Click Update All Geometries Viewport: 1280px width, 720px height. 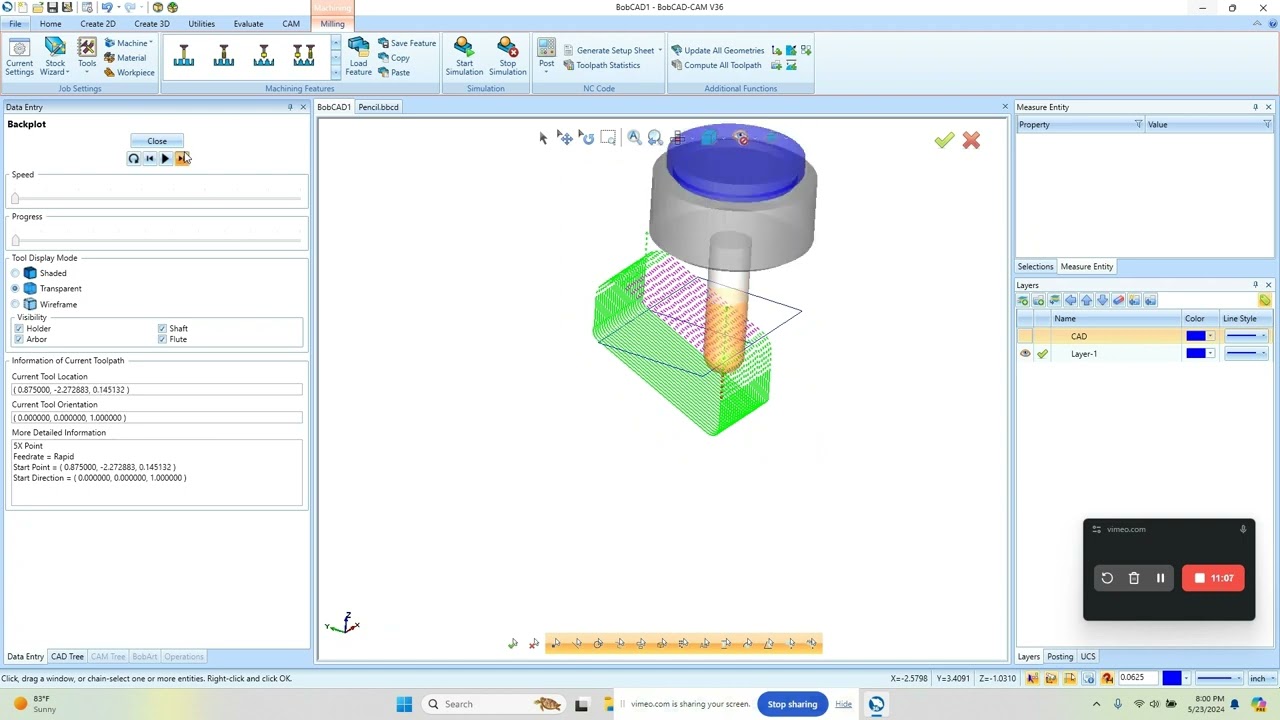[717, 50]
